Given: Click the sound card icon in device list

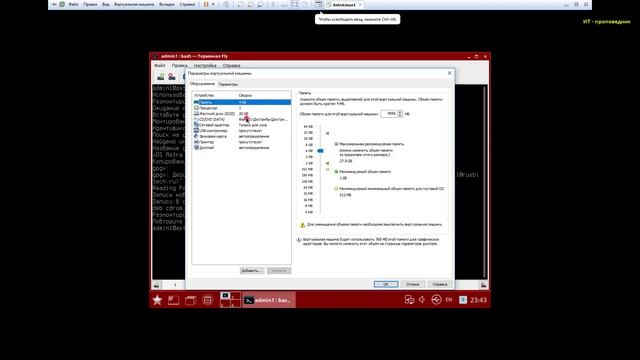Looking at the screenshot, I should click(196, 136).
